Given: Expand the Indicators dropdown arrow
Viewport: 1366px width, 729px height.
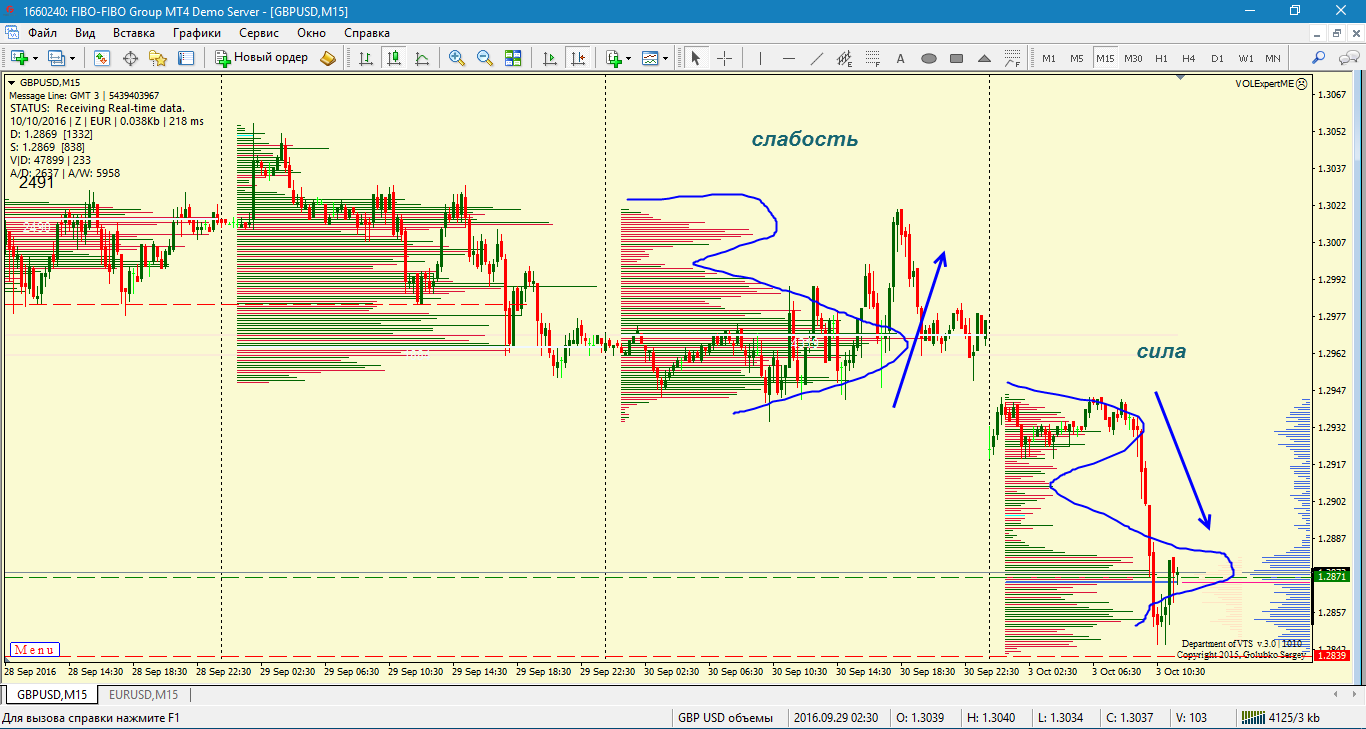Looking at the screenshot, I should [628, 58].
